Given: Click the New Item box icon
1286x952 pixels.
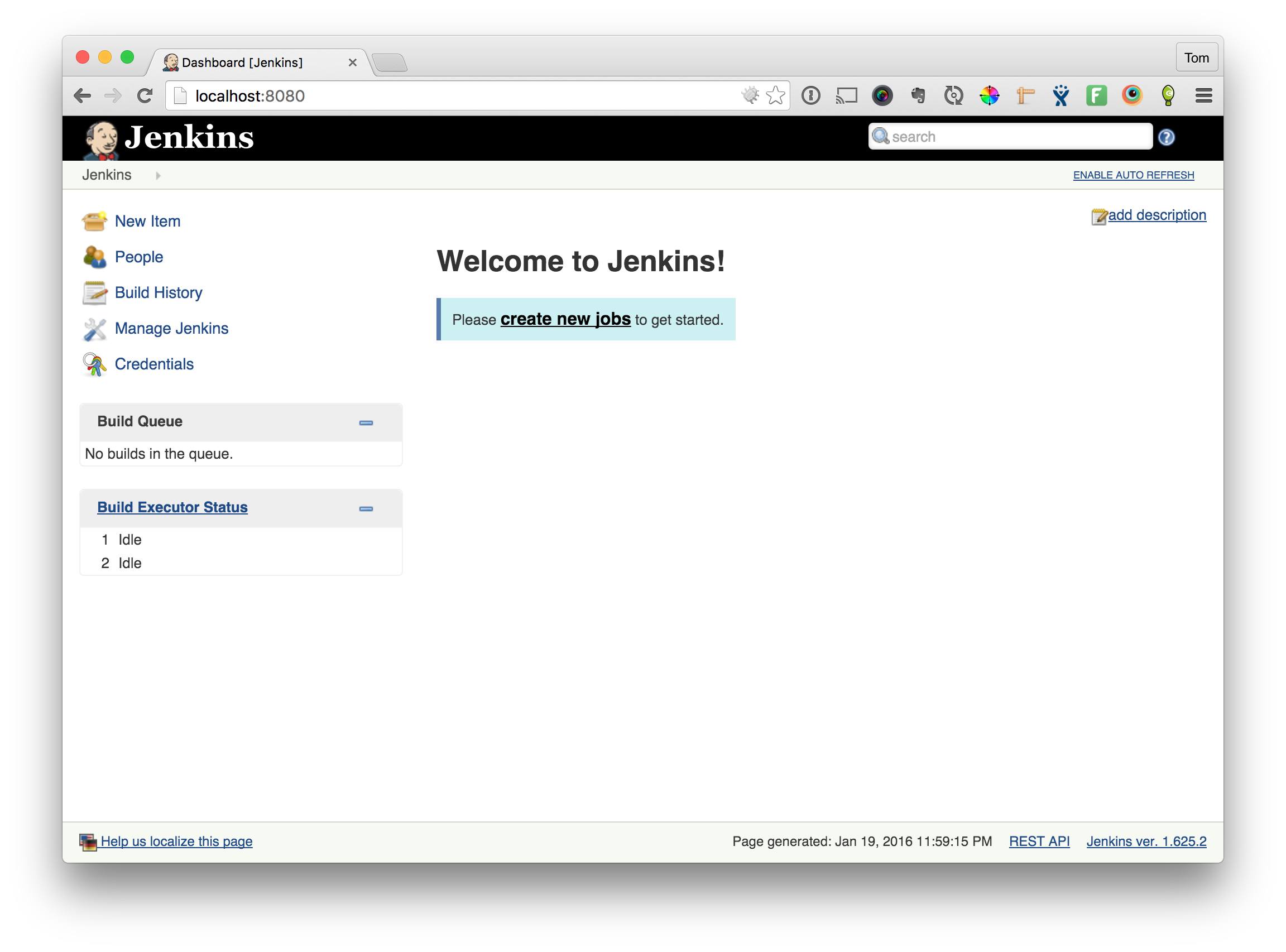Looking at the screenshot, I should 94,222.
